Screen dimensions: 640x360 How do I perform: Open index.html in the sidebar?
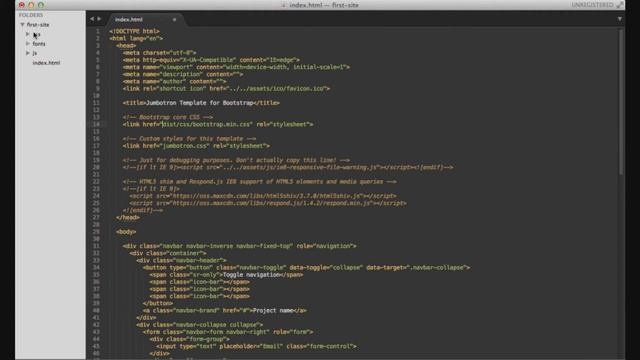coord(46,63)
